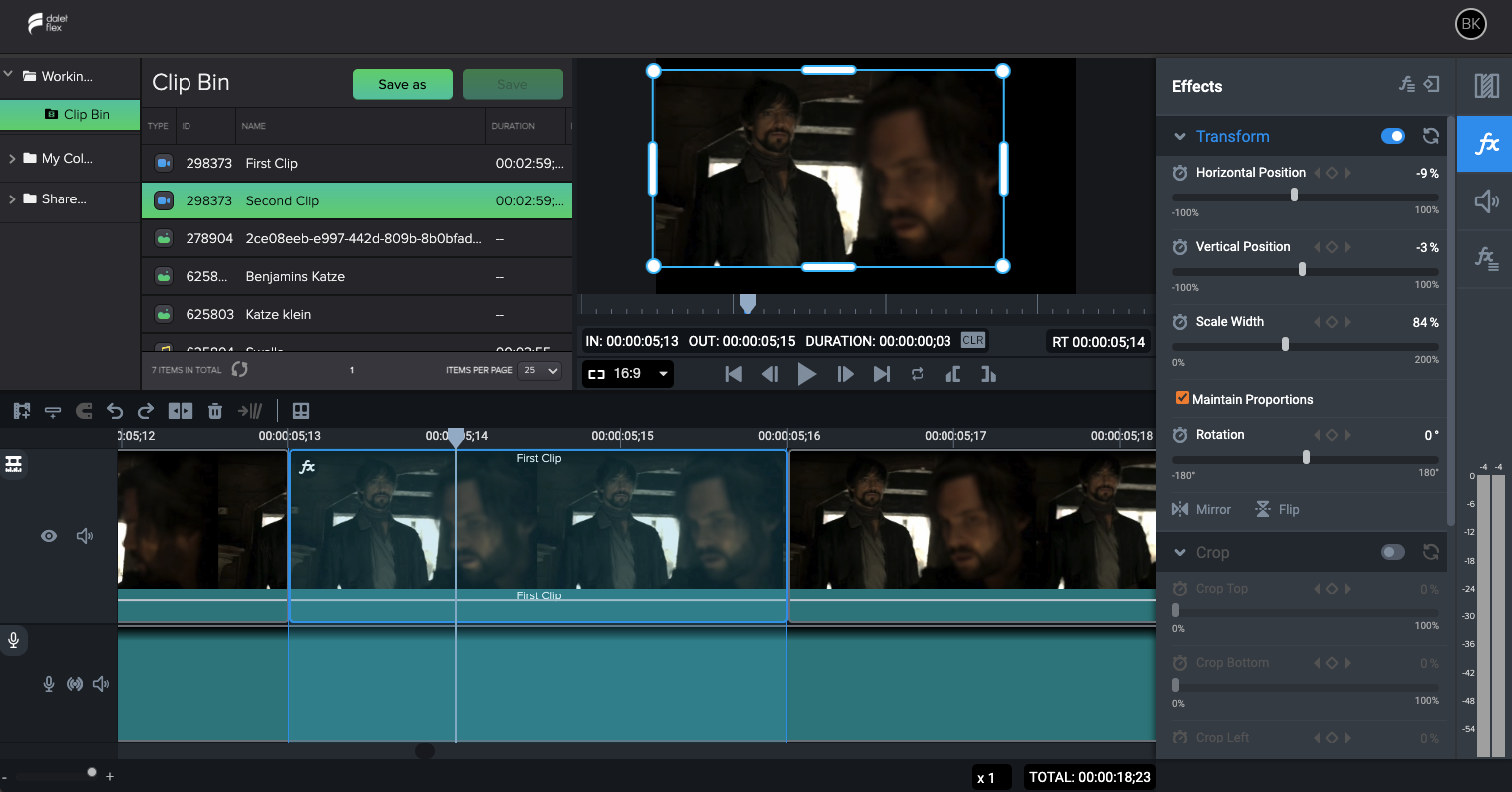Click the track height toggle icon left of timeline
The image size is (1512, 792).
click(x=14, y=464)
